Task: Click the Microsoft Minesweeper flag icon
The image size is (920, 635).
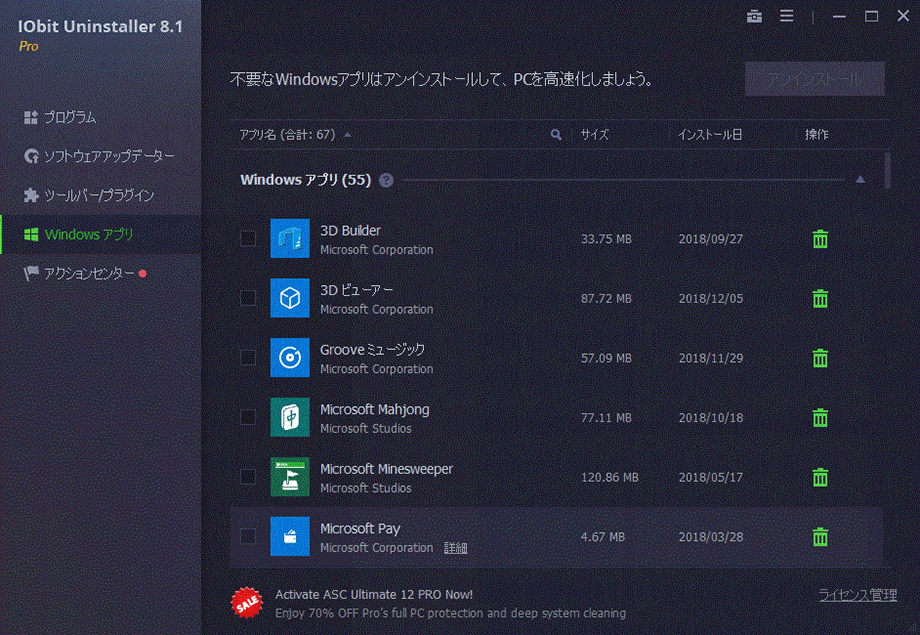Action: tap(290, 477)
